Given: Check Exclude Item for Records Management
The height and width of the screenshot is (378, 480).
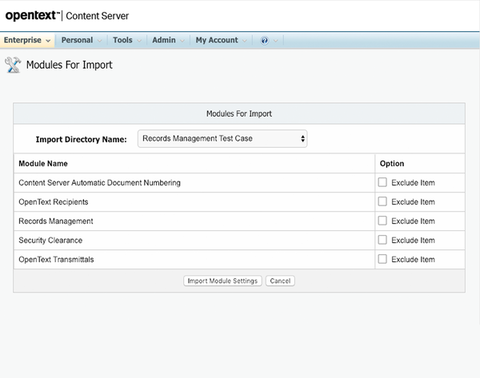Looking at the screenshot, I should pos(382,221).
